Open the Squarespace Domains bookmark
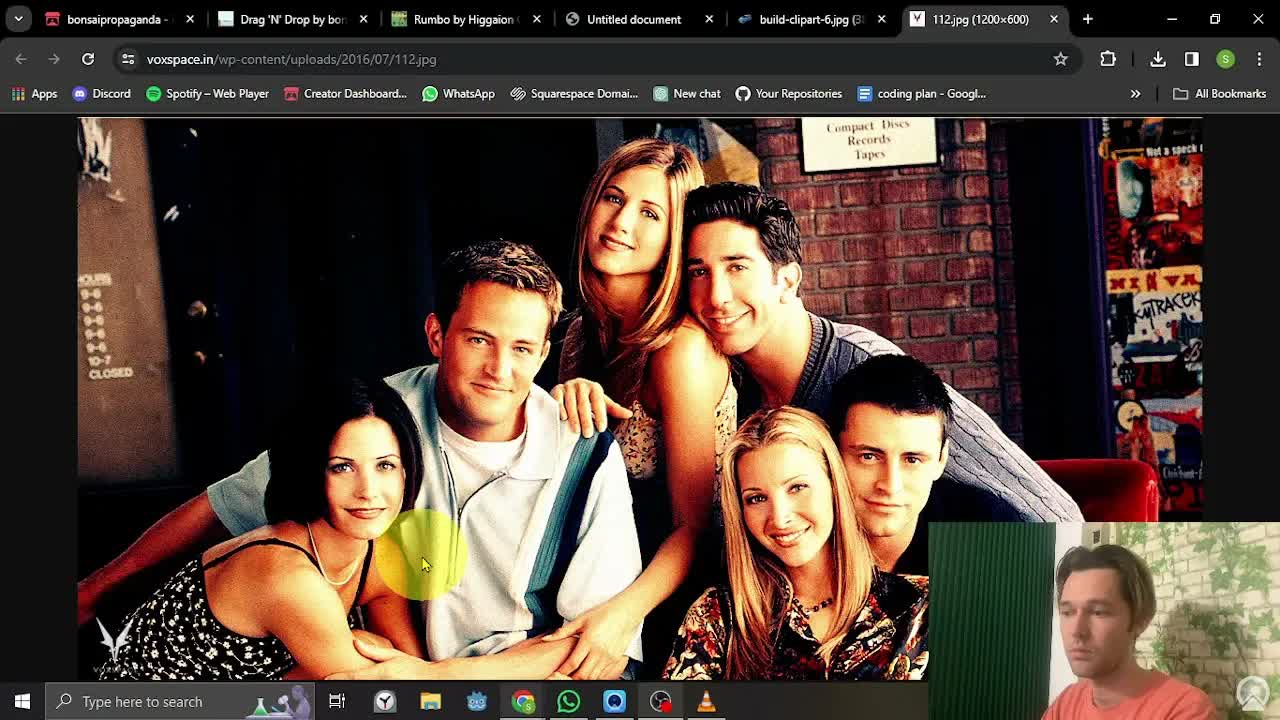Screen dimensions: 1280x720 574,93
